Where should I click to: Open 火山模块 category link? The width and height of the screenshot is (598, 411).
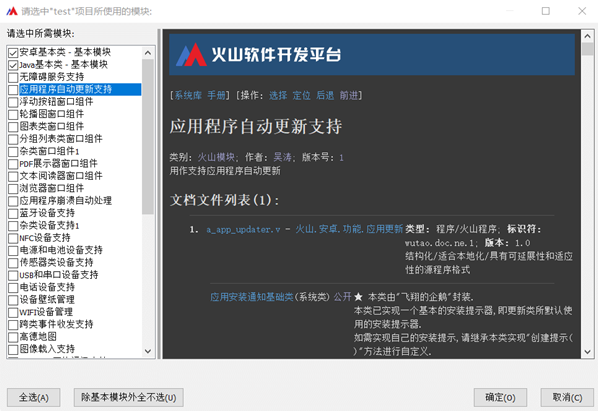[x=216, y=157]
